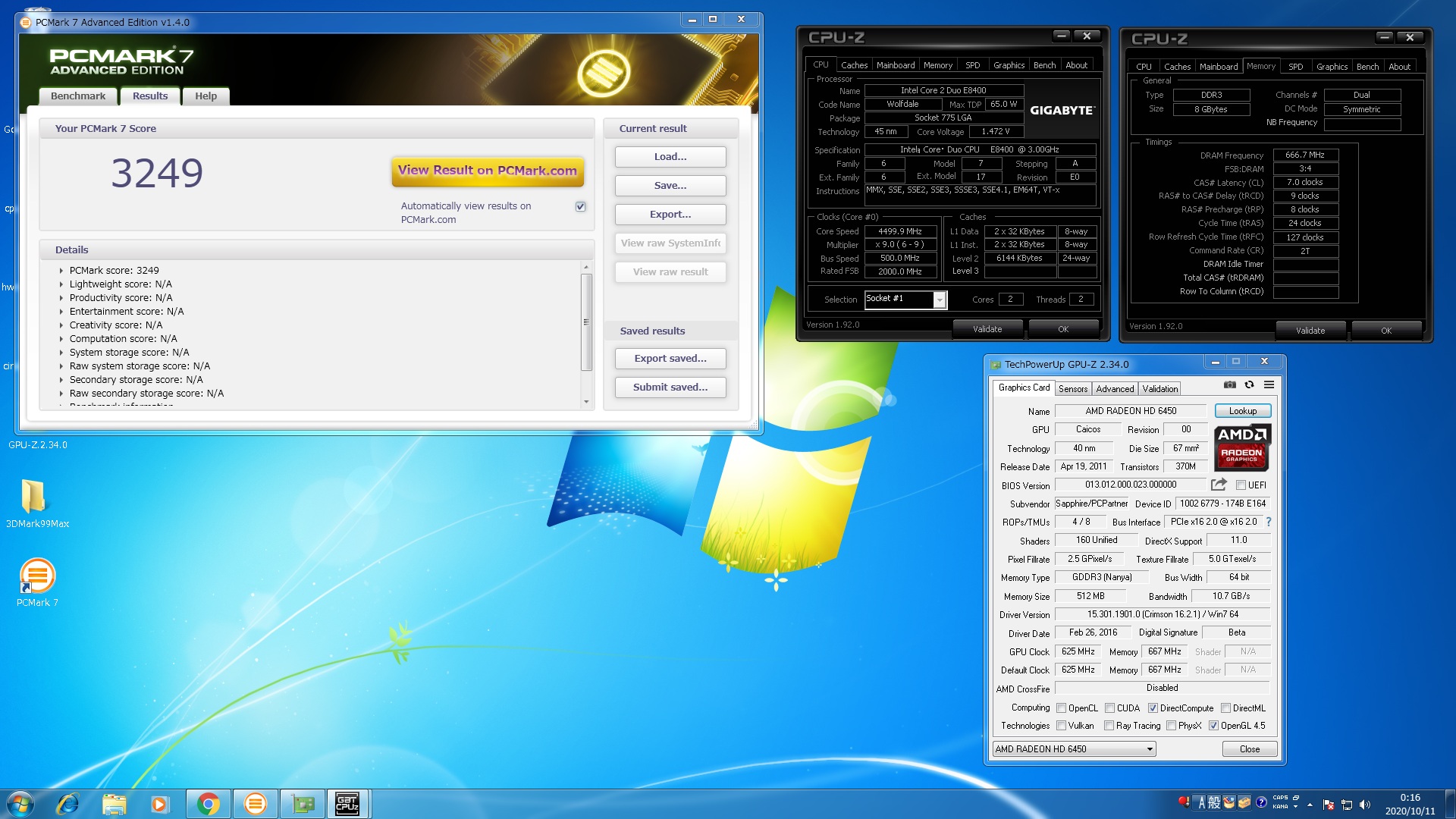Click the Submit saved... button
Viewport: 1456px width, 819px height.
tap(670, 388)
